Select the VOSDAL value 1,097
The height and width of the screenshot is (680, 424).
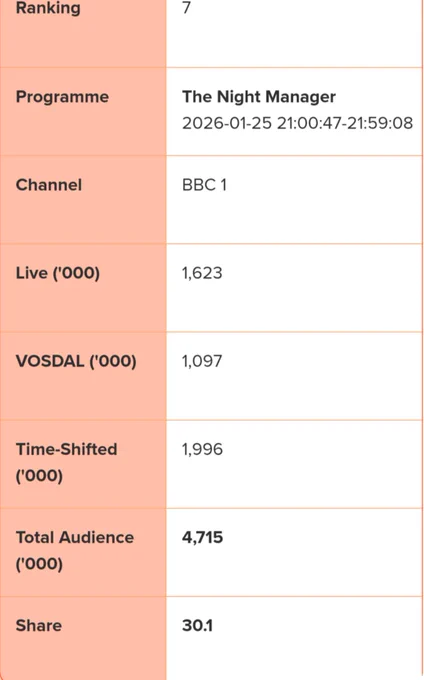coord(202,362)
